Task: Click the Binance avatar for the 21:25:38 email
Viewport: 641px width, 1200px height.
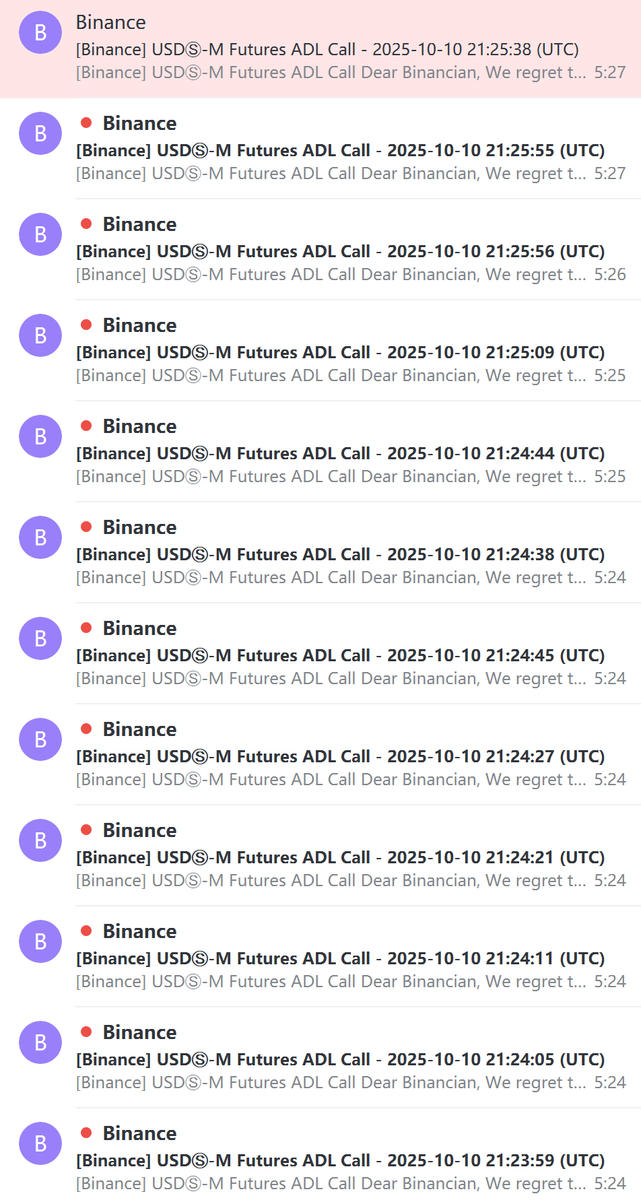Action: pyautogui.click(x=40, y=33)
